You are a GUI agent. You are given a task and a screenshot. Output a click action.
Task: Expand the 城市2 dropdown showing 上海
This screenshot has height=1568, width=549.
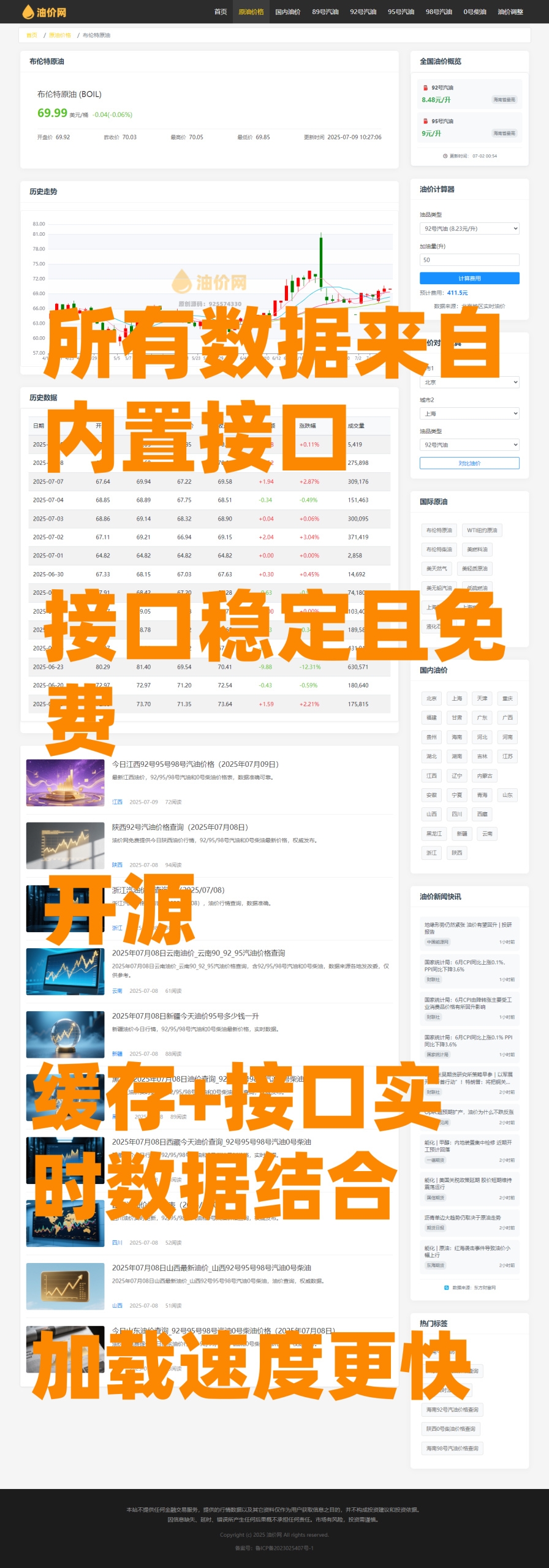pyautogui.click(x=469, y=413)
